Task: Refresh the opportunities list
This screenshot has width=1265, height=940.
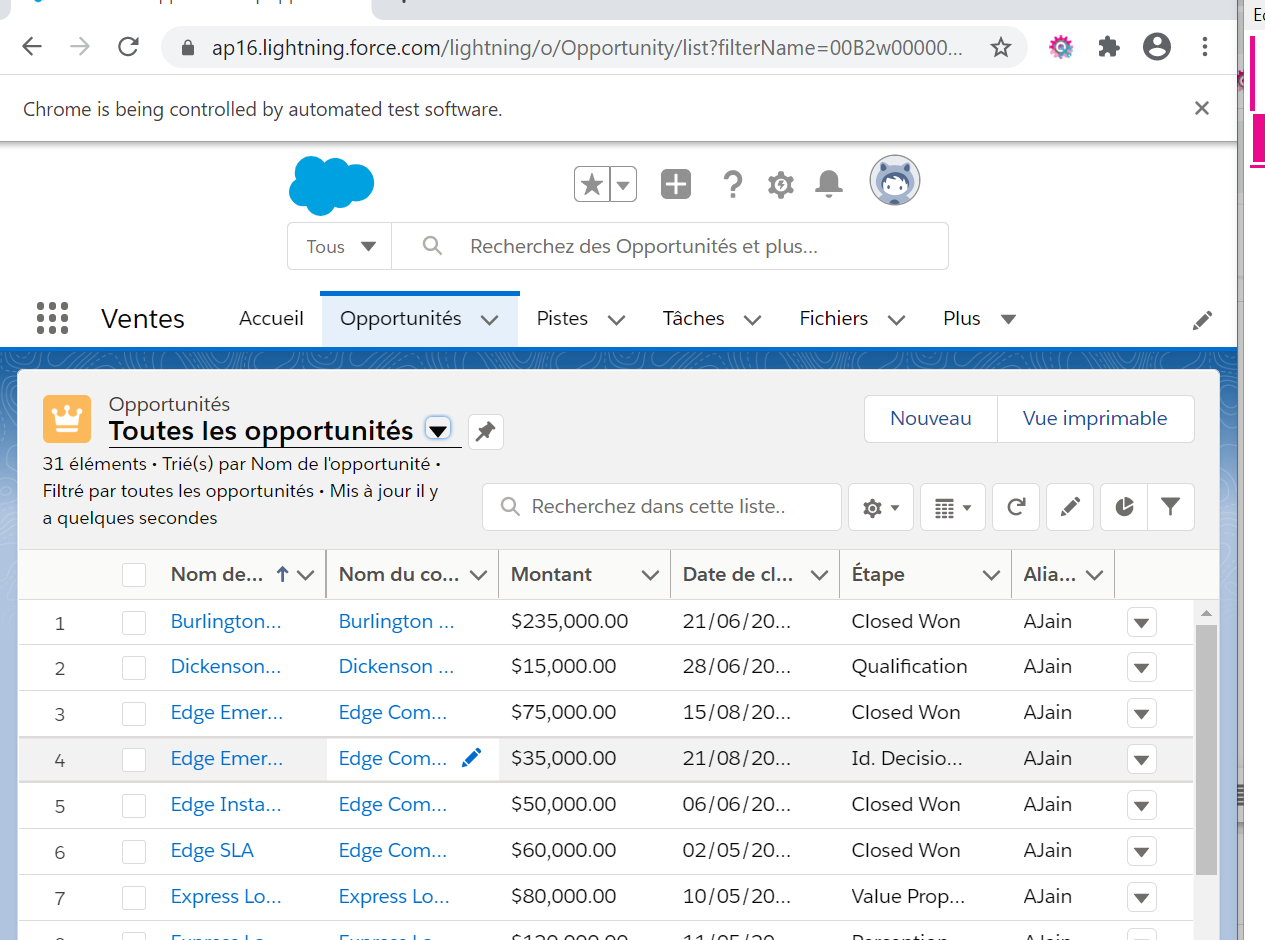Action: pyautogui.click(x=1016, y=507)
